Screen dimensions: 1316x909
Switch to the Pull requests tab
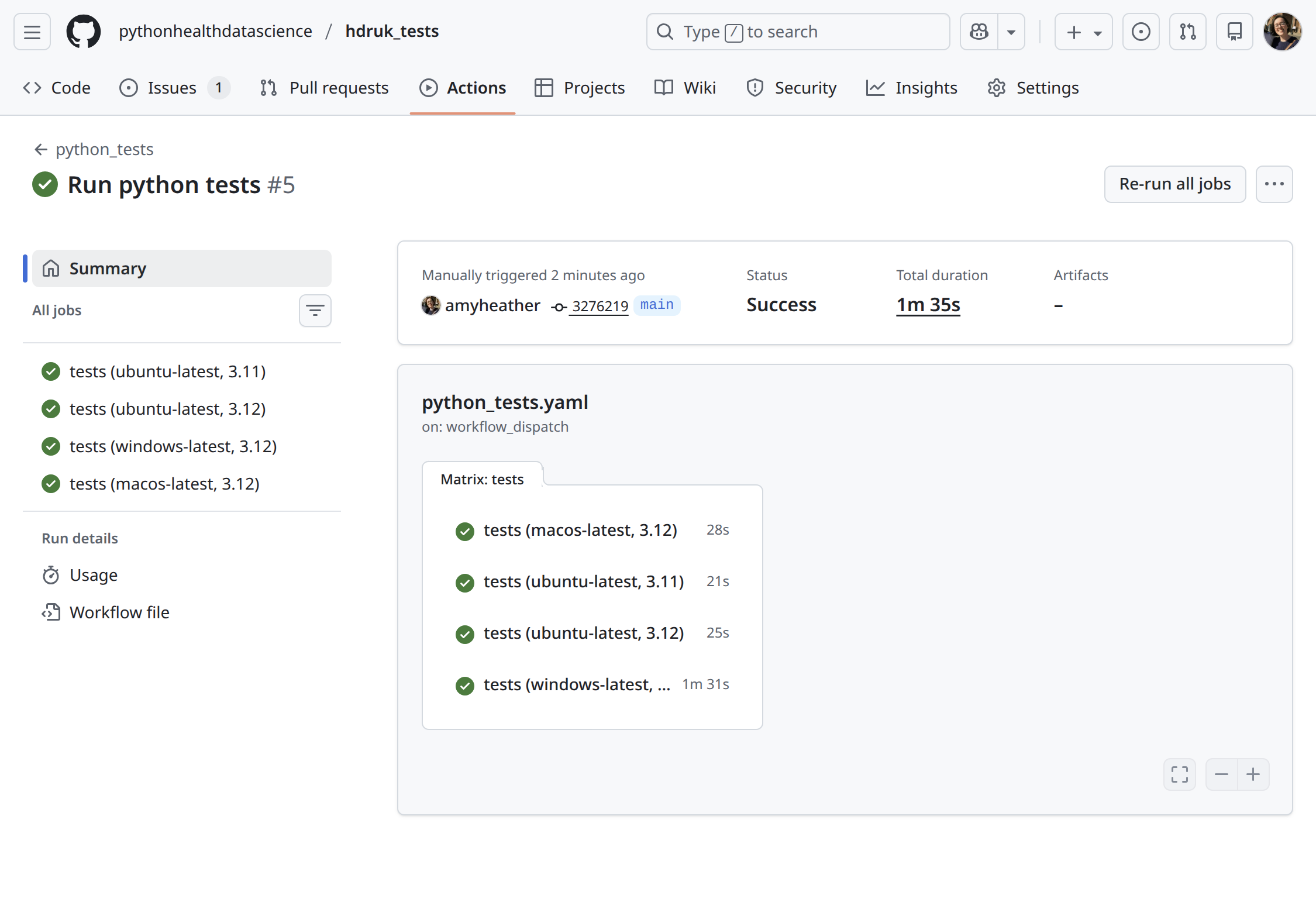click(325, 88)
